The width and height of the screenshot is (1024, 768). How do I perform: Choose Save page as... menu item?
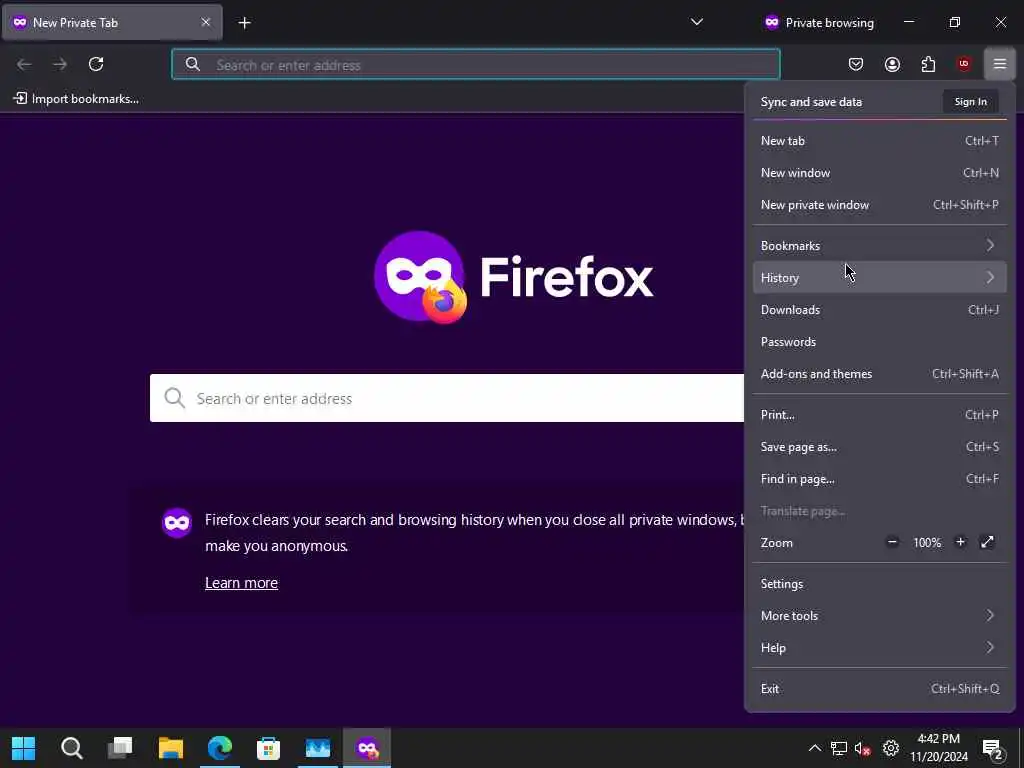[x=880, y=447]
